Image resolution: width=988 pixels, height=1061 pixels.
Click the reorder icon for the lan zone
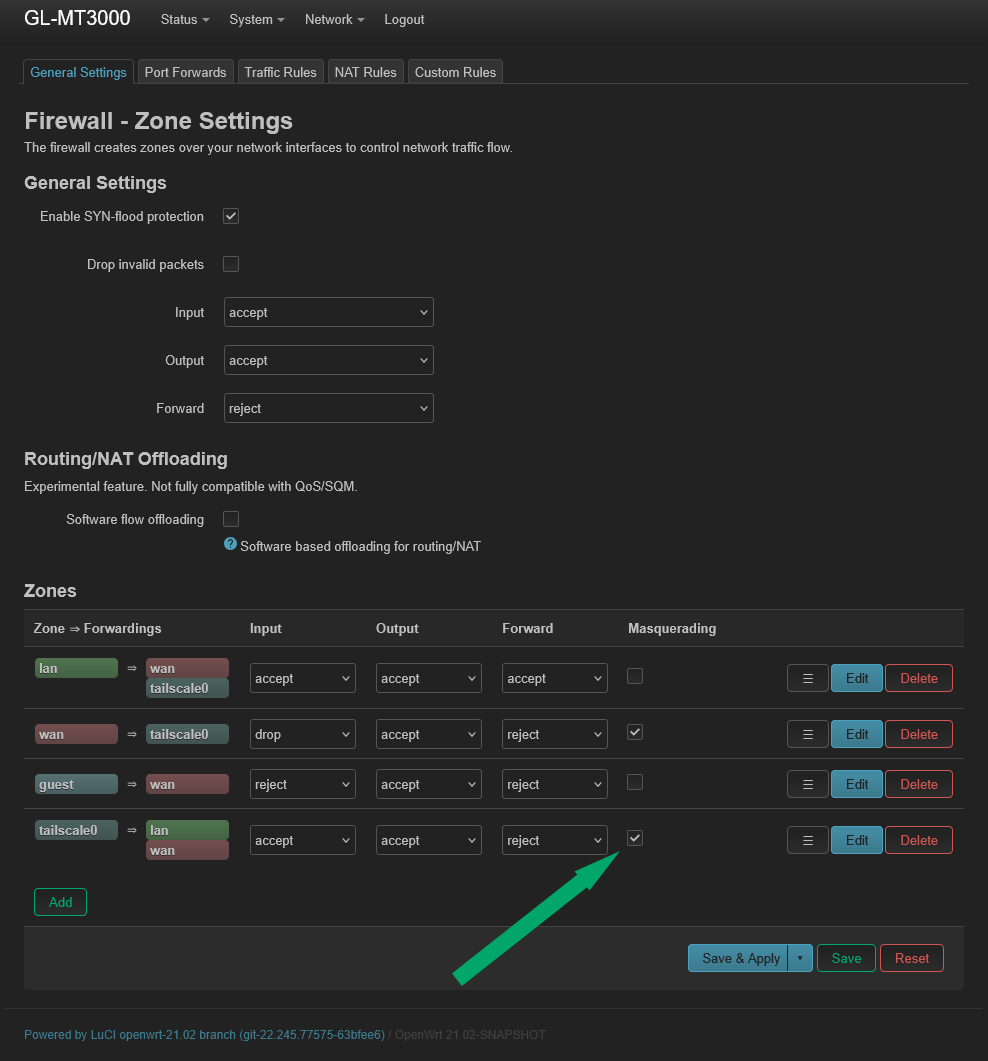point(807,677)
